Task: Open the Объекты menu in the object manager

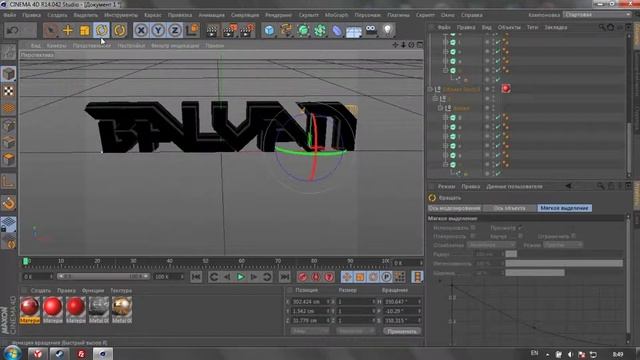Action: pyautogui.click(x=509, y=27)
